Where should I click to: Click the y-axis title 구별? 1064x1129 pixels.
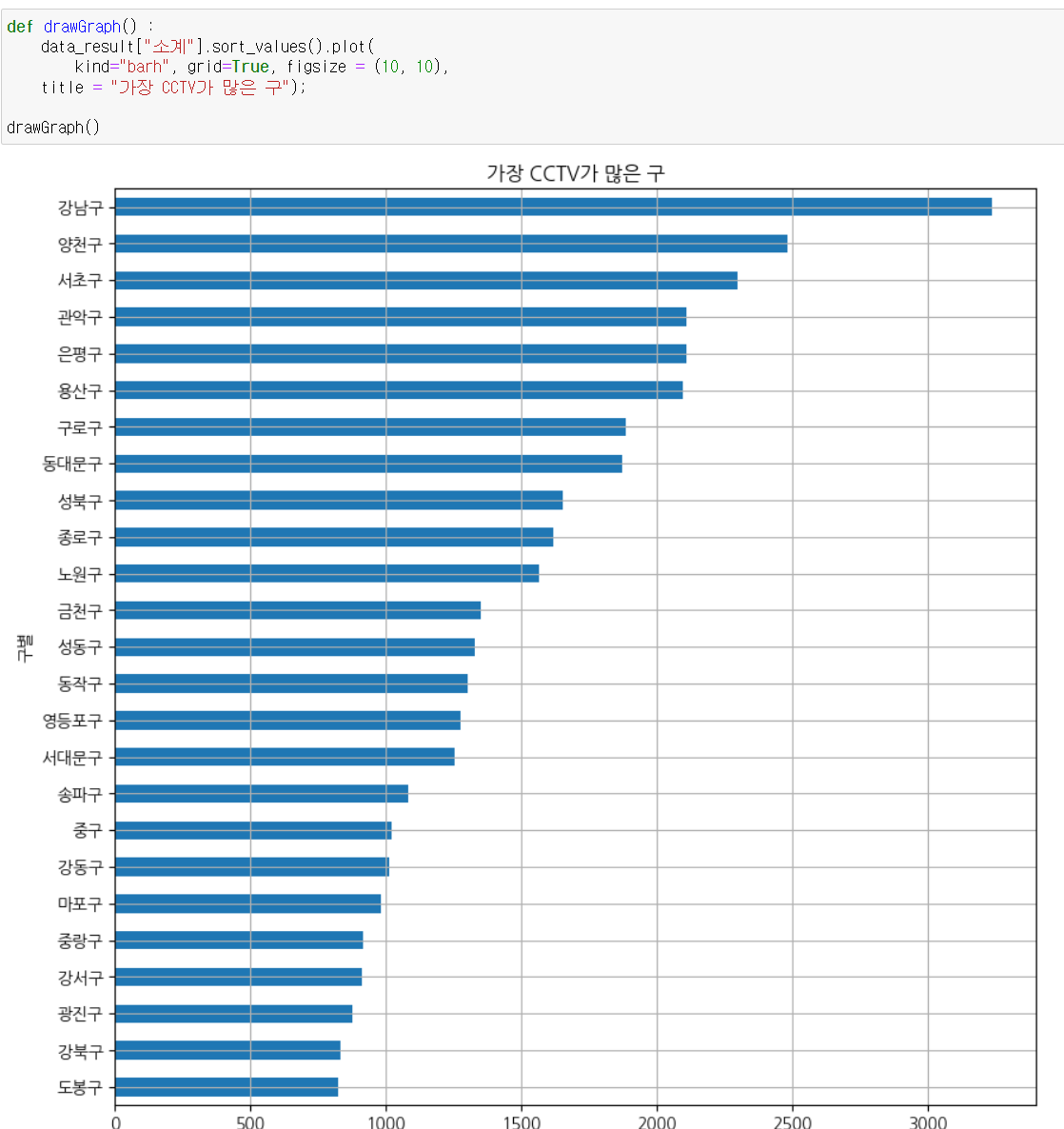click(x=25, y=648)
